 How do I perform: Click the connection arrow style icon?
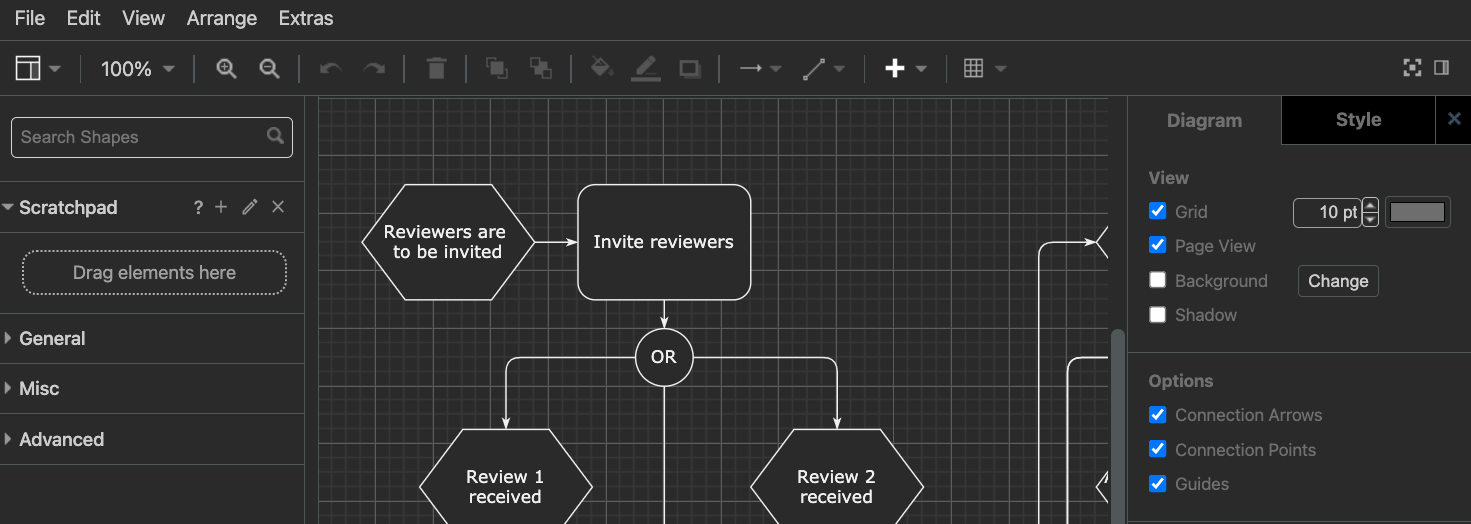(751, 68)
